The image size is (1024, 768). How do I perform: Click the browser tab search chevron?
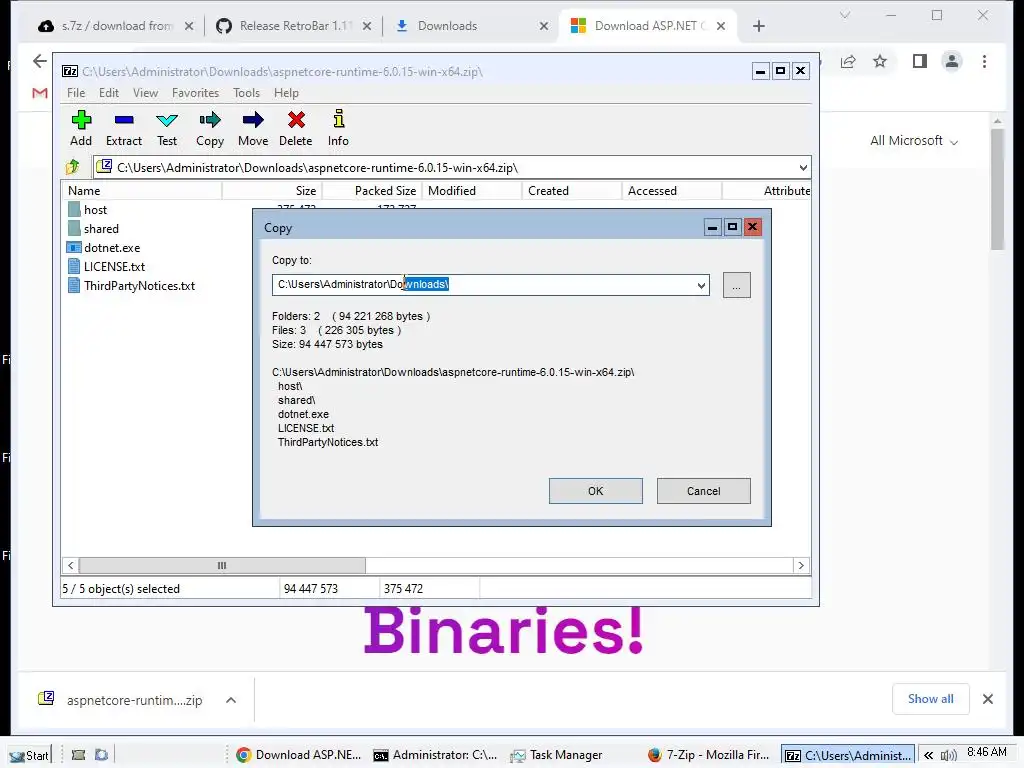tap(844, 15)
